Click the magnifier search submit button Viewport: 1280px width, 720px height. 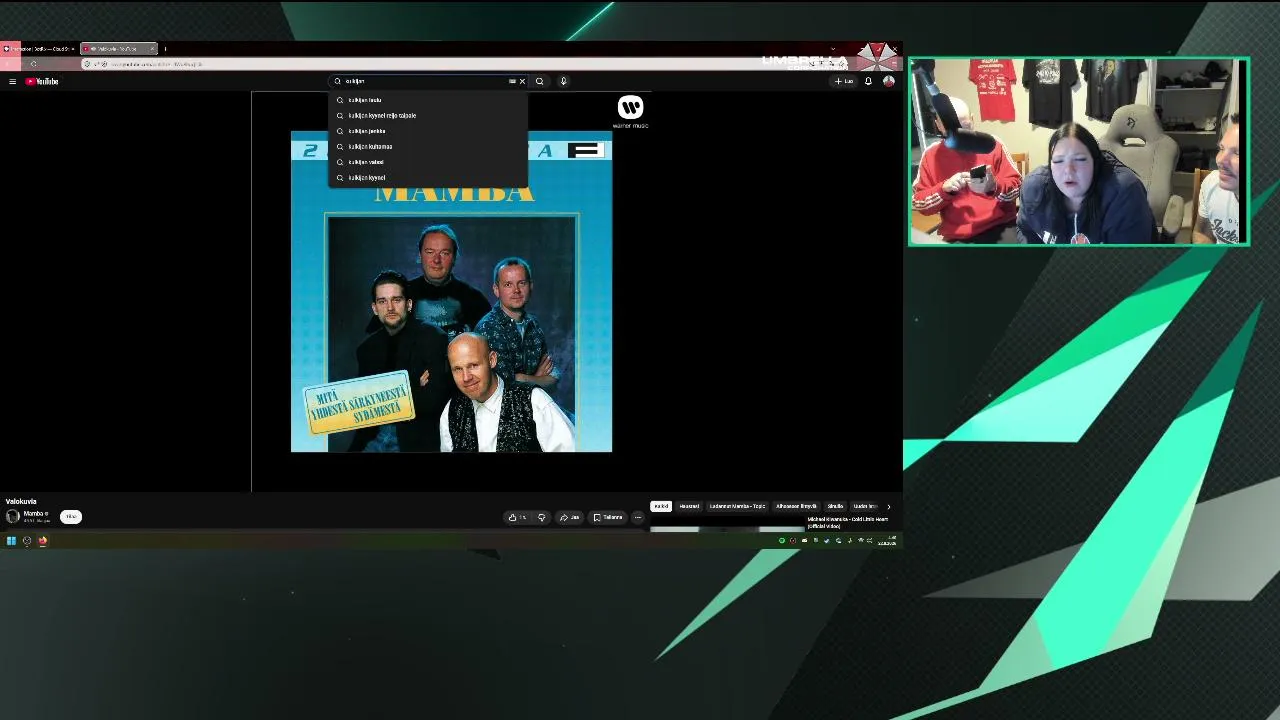pos(540,81)
